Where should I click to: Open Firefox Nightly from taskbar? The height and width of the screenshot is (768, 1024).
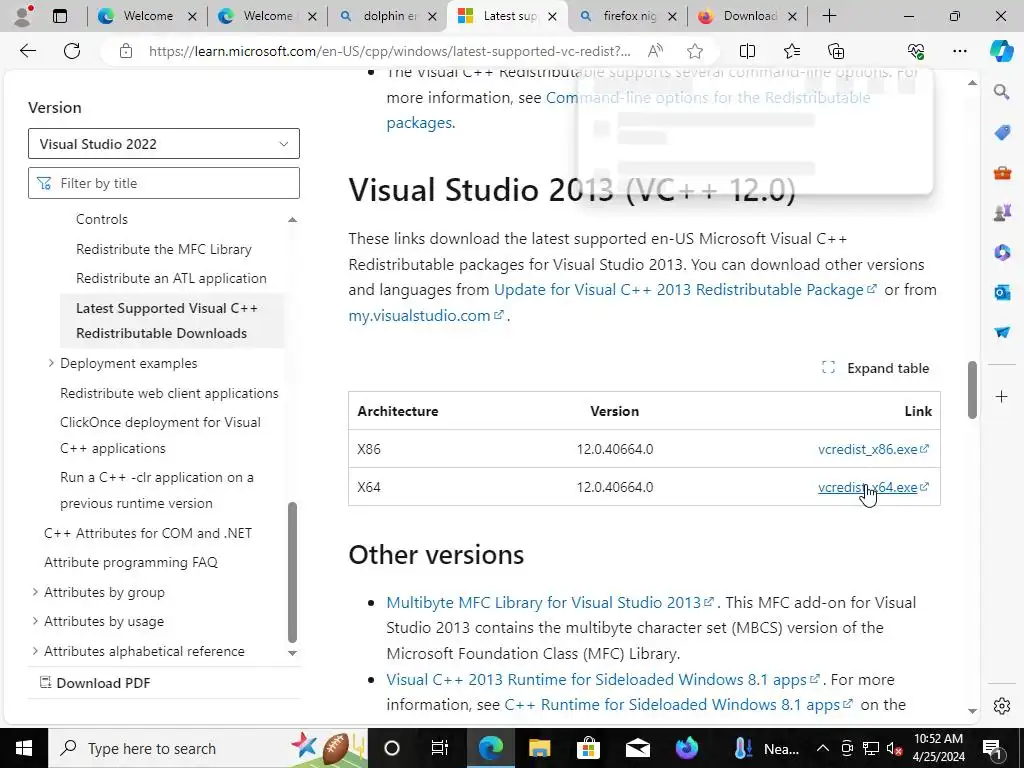686,748
